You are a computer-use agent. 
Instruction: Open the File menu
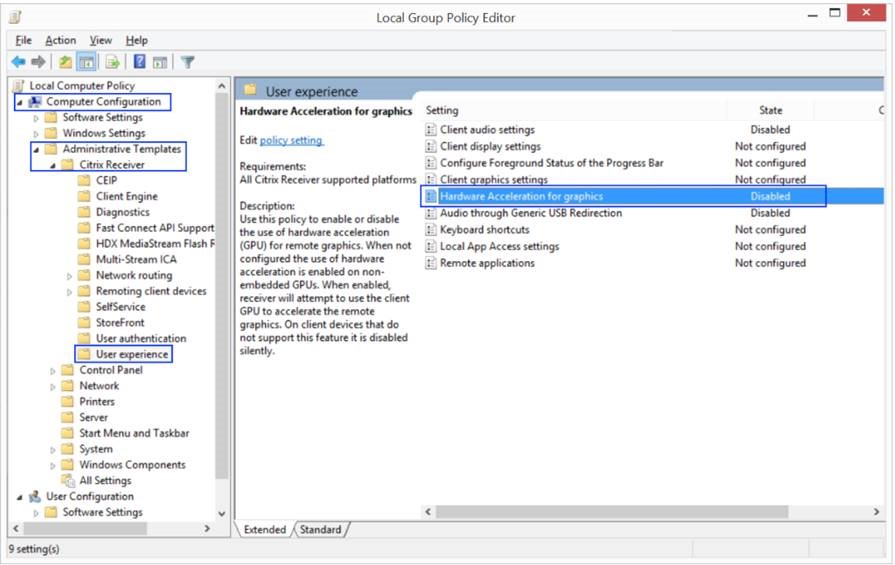point(23,41)
